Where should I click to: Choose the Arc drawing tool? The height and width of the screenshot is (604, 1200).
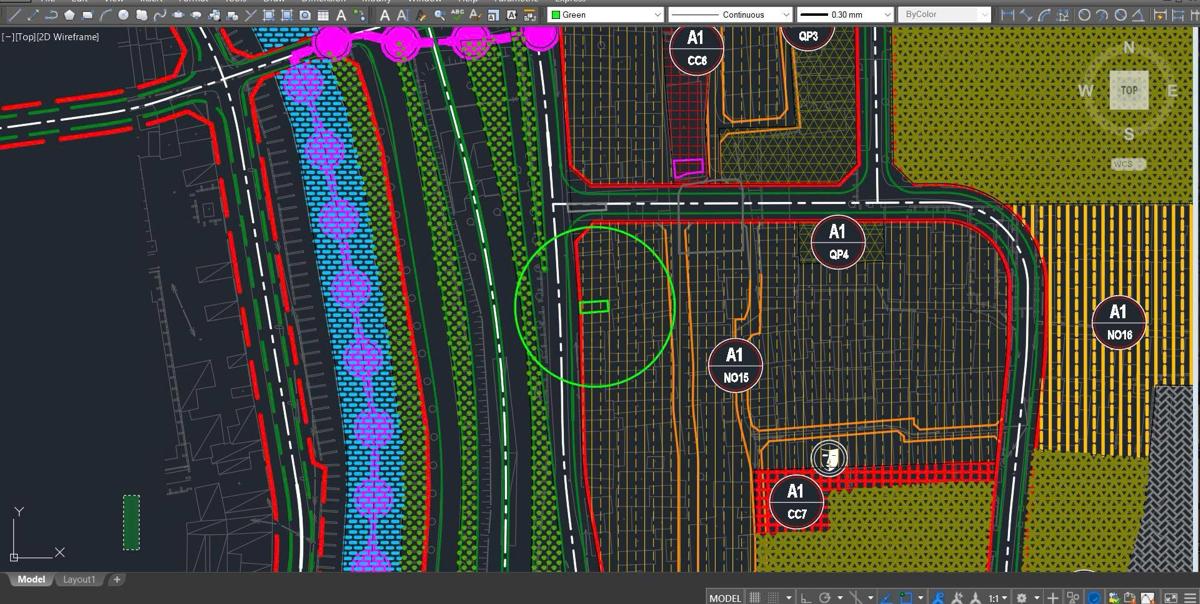(105, 15)
